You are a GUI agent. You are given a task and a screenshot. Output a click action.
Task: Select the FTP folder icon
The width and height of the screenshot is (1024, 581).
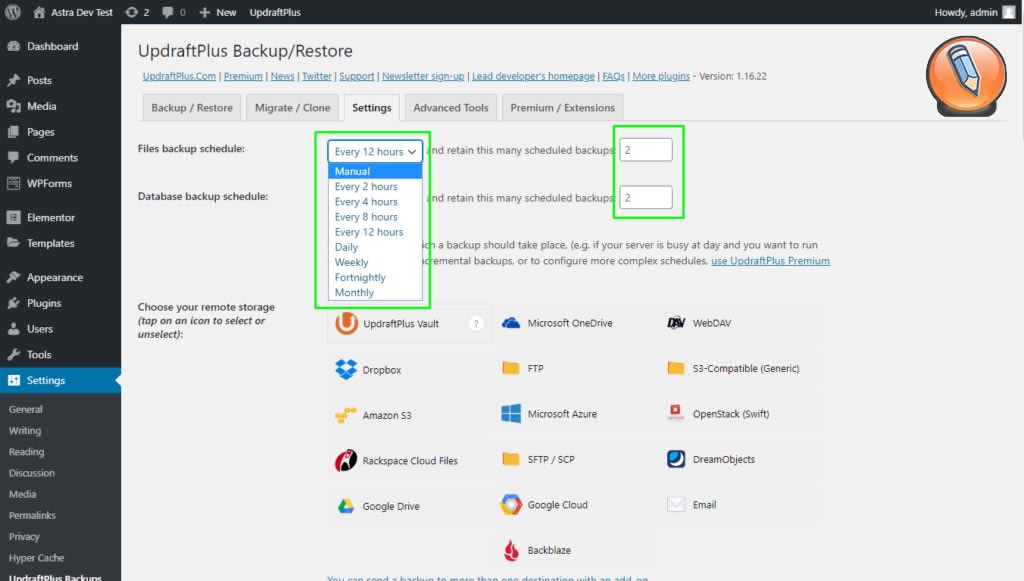pos(511,368)
